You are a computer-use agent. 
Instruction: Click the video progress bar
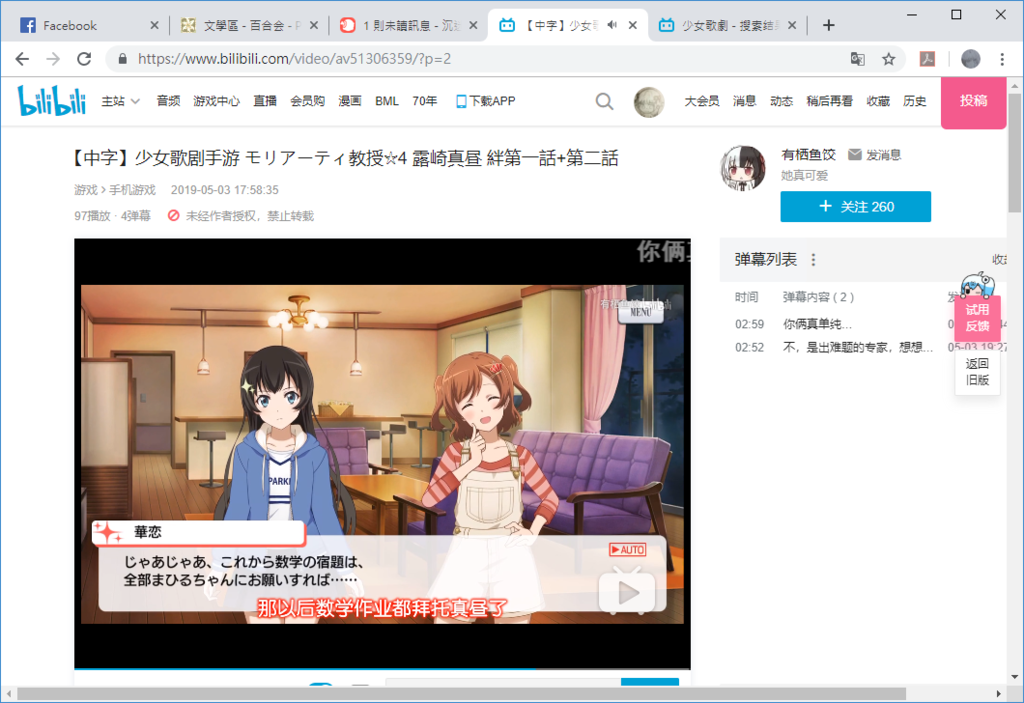coord(382,668)
